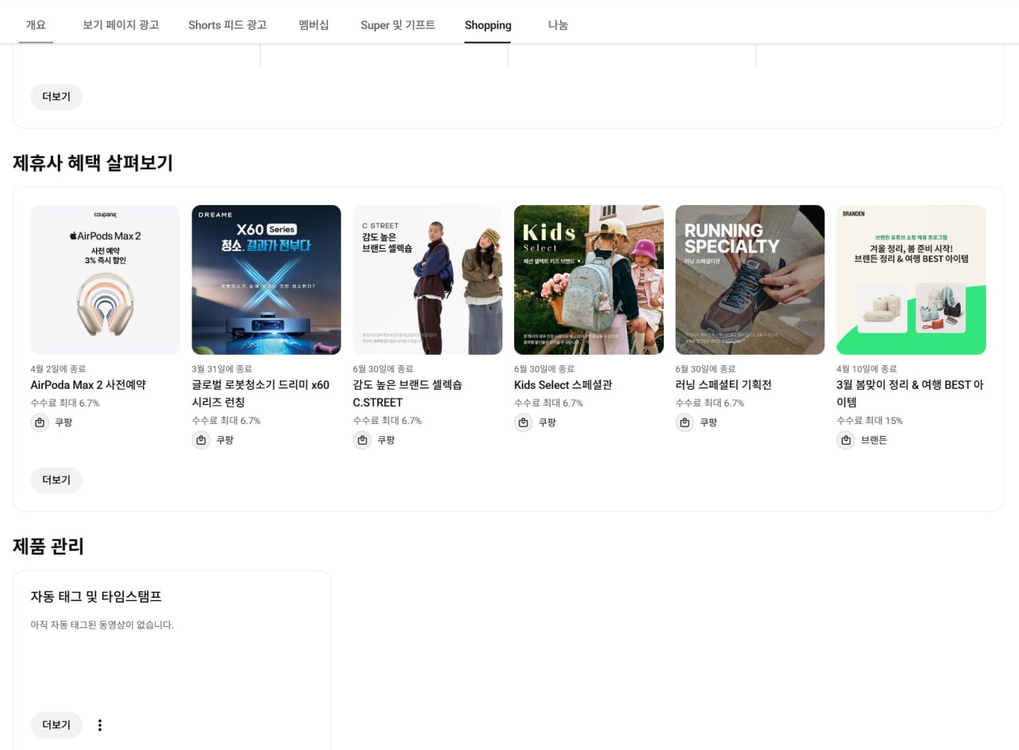Open the three-dot menu in 자동 태그 panel
This screenshot has height=750, width=1019.
tap(99, 724)
